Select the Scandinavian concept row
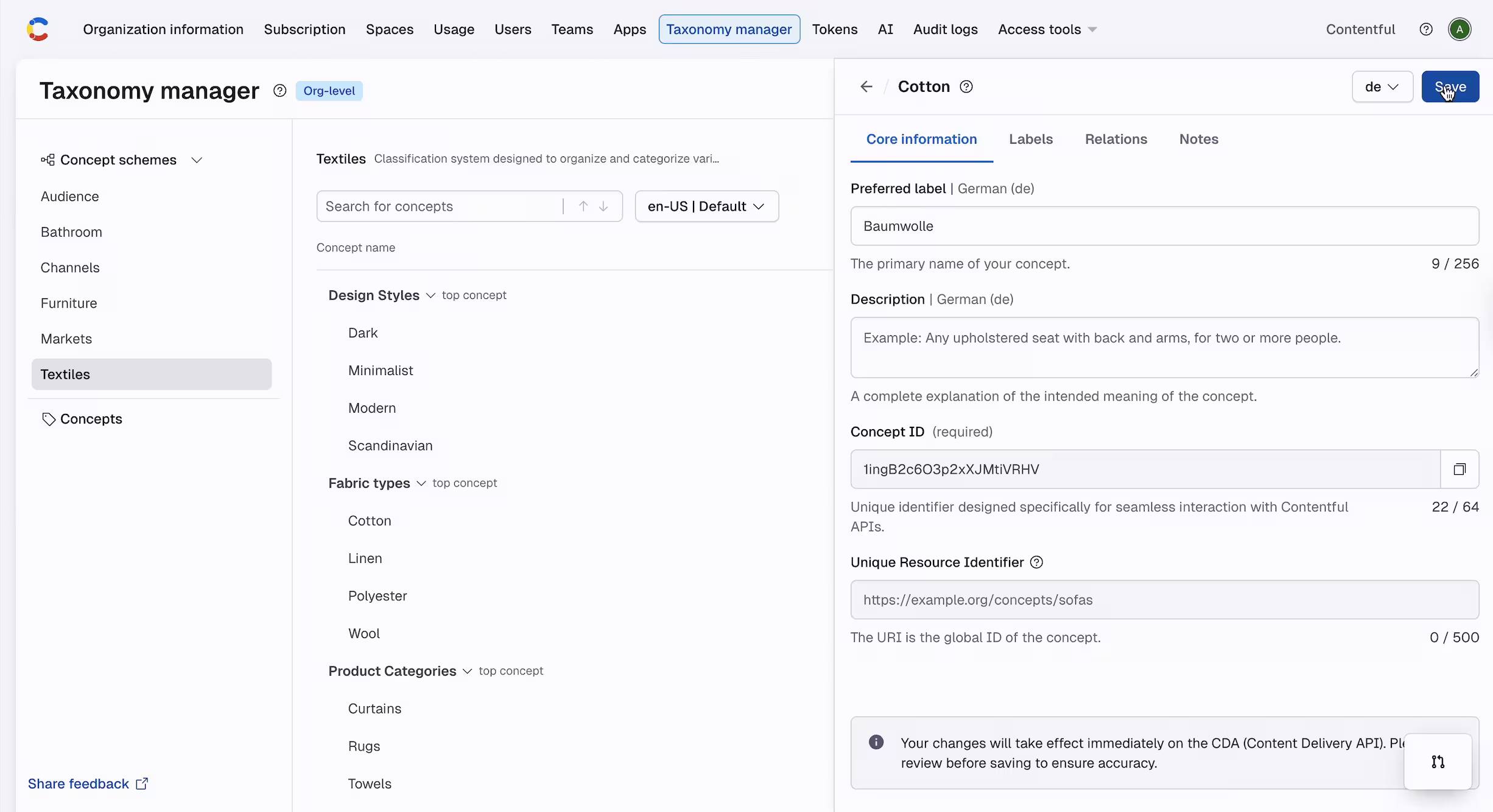 390,446
